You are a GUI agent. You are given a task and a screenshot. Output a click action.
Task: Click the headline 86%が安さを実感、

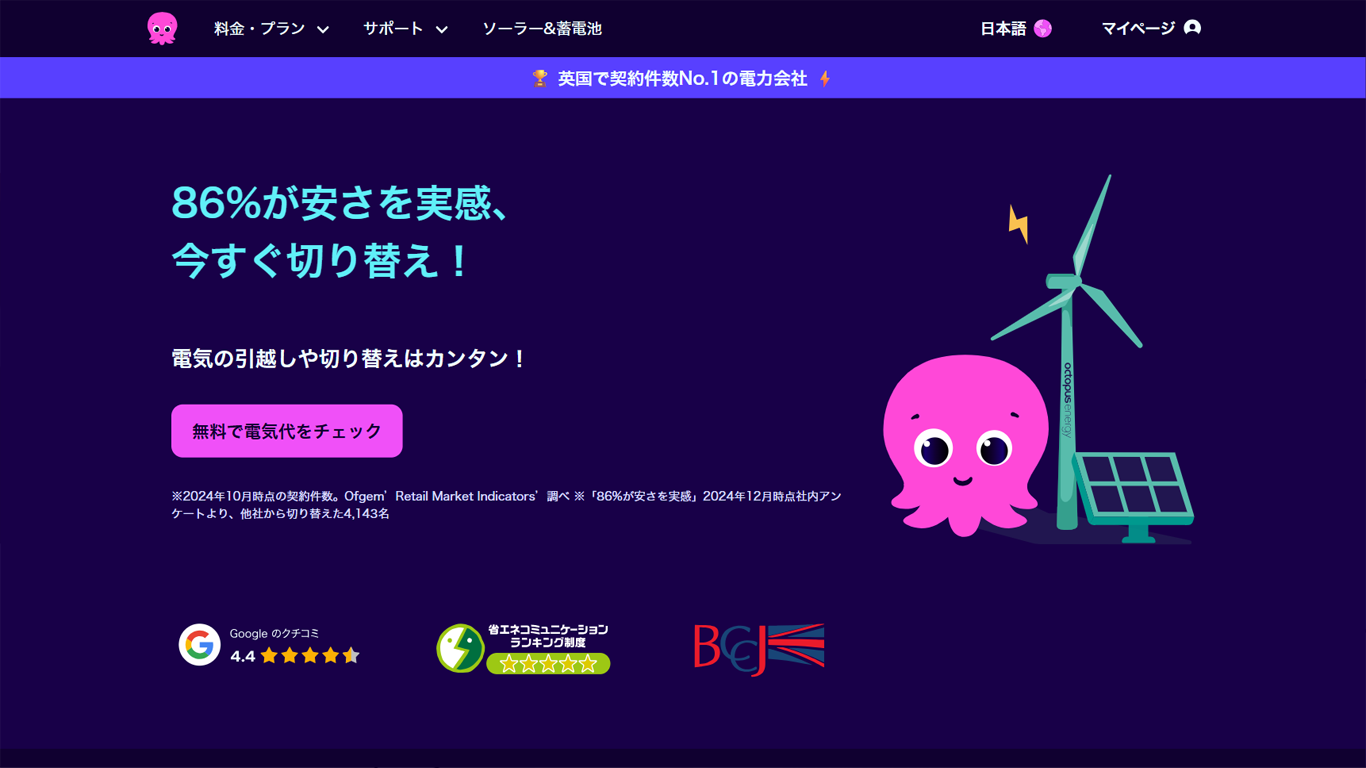tap(342, 203)
